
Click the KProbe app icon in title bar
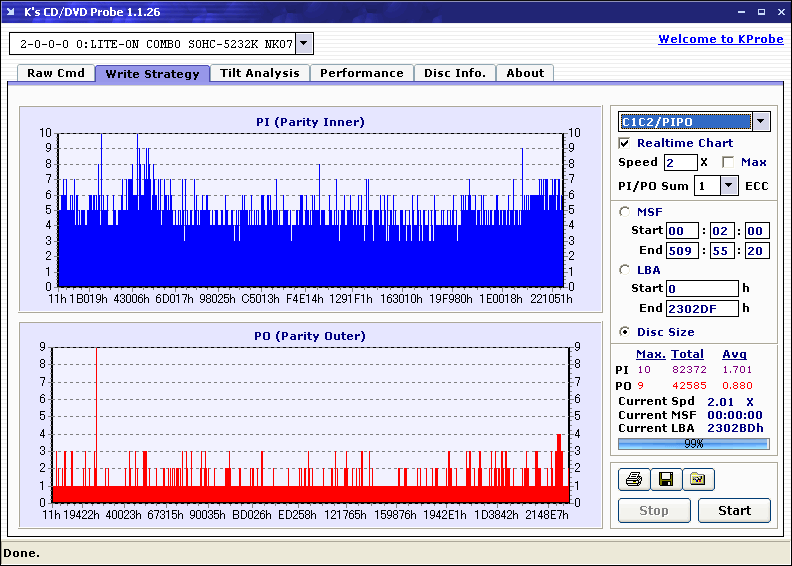click(x=12, y=12)
